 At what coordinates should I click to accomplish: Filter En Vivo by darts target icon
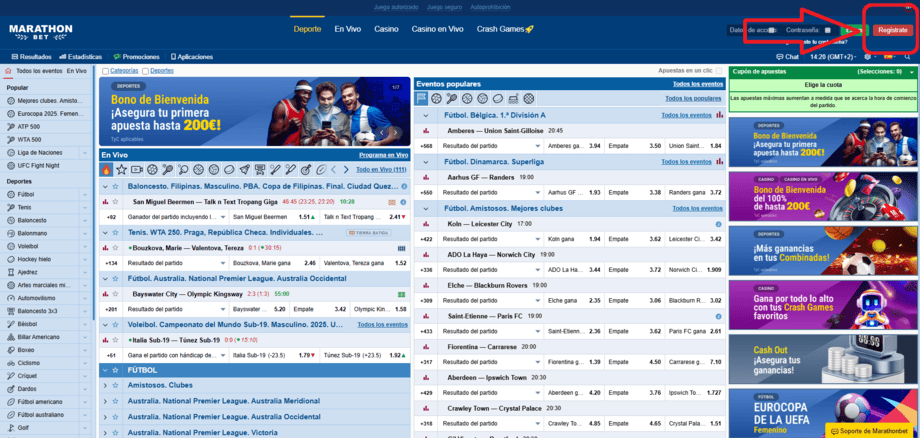click(x=306, y=169)
